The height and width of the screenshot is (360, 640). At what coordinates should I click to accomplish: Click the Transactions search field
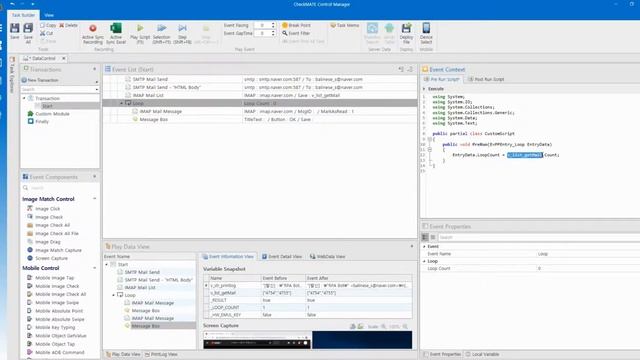point(57,89)
